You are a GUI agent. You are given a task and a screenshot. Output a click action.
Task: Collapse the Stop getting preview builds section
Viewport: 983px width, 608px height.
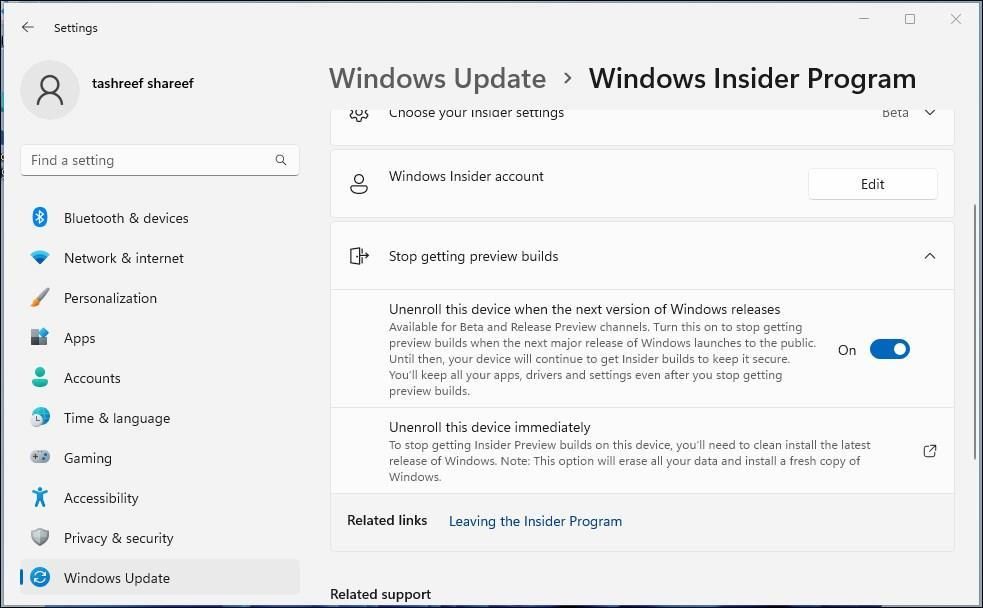coord(929,256)
